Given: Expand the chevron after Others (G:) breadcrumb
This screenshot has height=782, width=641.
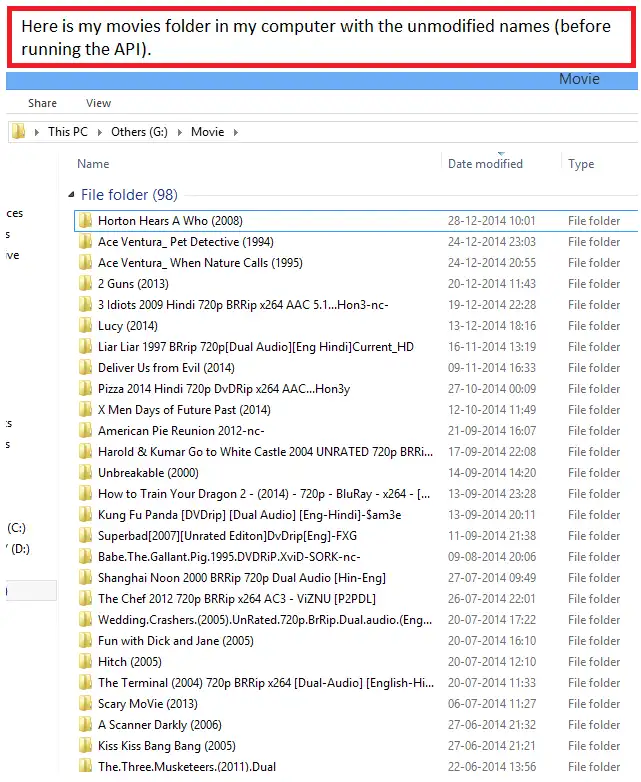Looking at the screenshot, I should pyautogui.click(x=180, y=132).
